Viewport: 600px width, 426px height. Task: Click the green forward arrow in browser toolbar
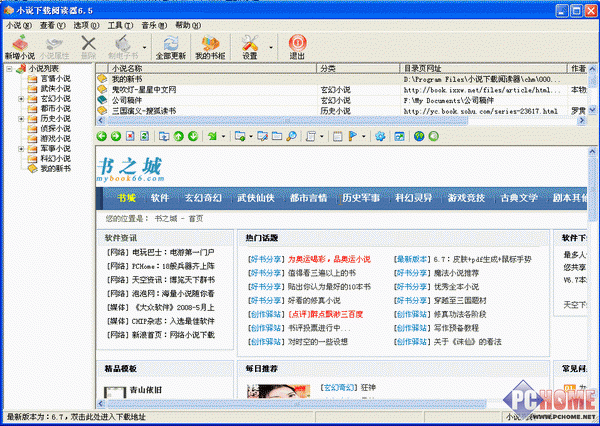(x=116, y=136)
